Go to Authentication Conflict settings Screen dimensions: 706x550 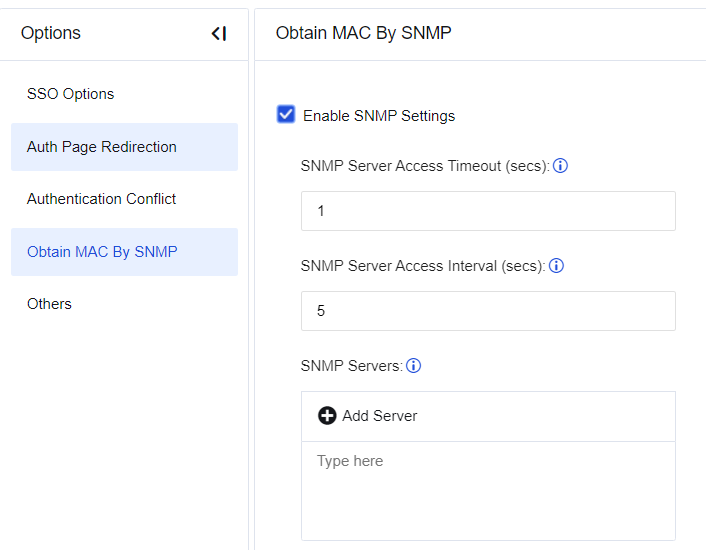102,199
